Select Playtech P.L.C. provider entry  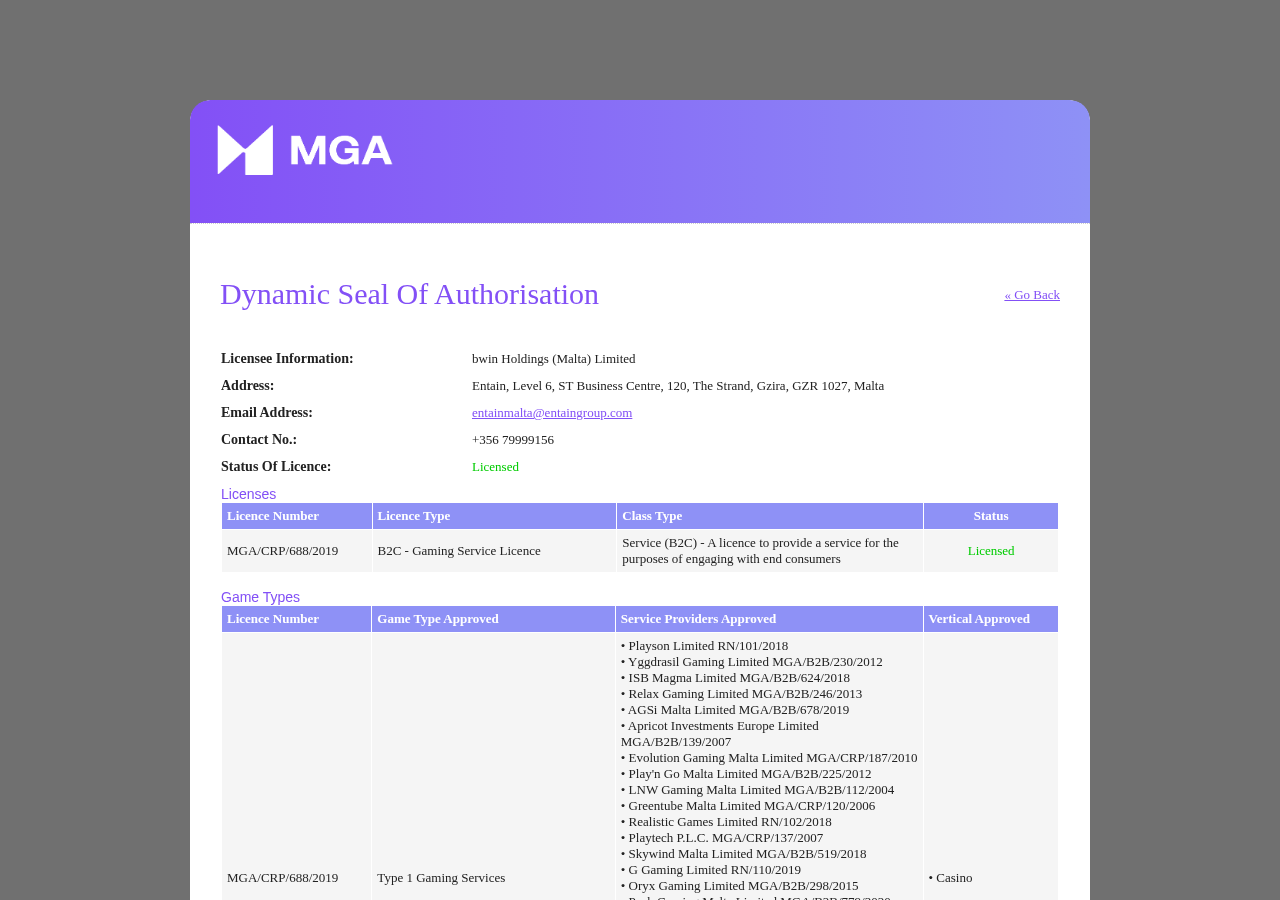coord(722,838)
